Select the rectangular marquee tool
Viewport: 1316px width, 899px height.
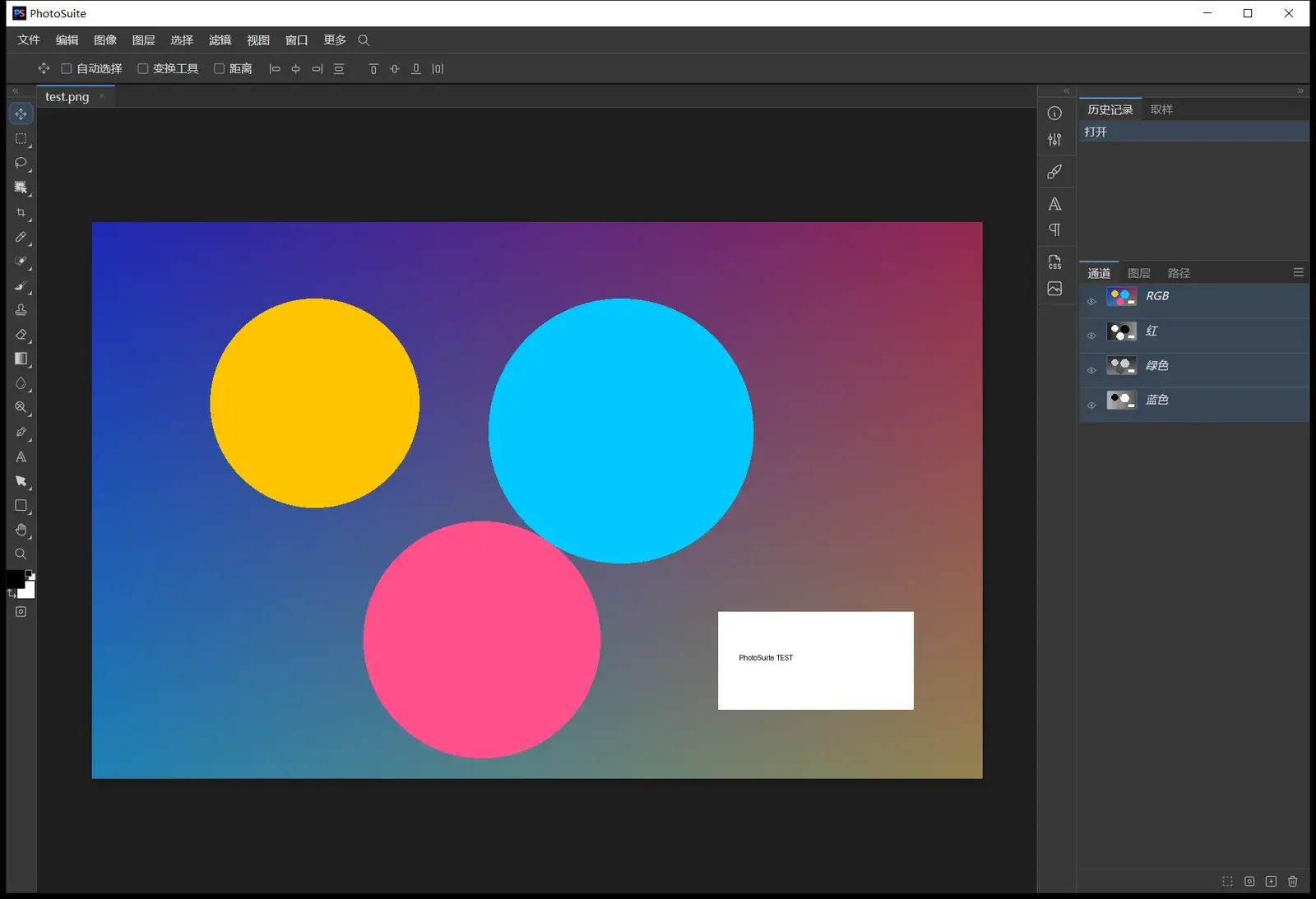pos(21,139)
